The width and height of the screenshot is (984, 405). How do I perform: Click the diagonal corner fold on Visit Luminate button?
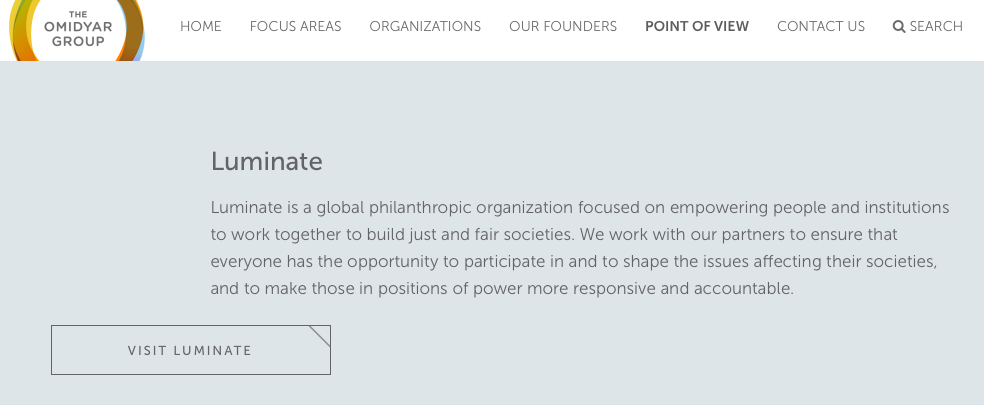pyautogui.click(x=320, y=336)
